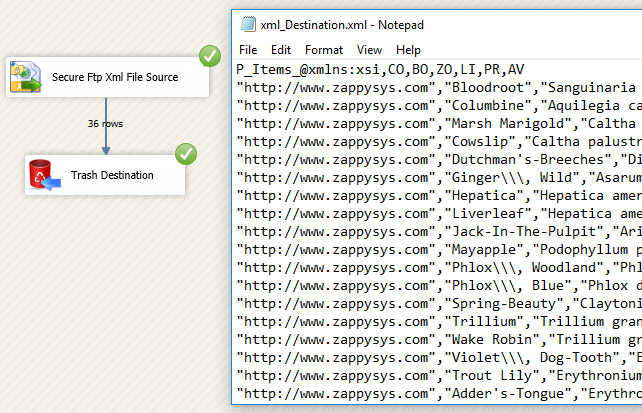This screenshot has height=413, width=642.
Task: Click the Trash Destination red bin icon
Action: (45, 175)
